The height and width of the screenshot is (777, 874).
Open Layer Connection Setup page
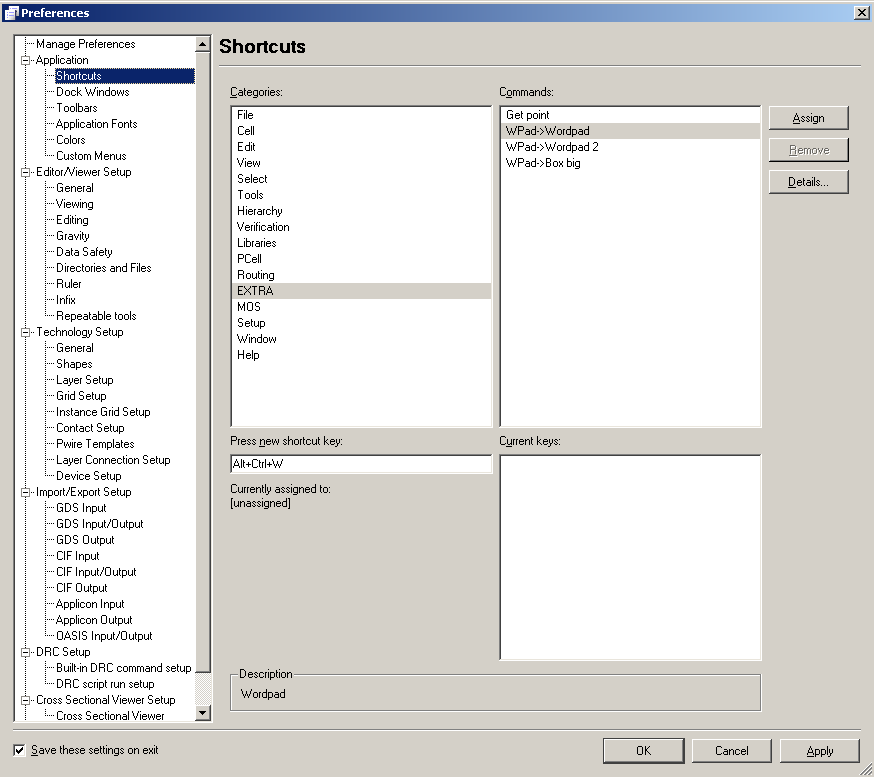click(x=113, y=460)
